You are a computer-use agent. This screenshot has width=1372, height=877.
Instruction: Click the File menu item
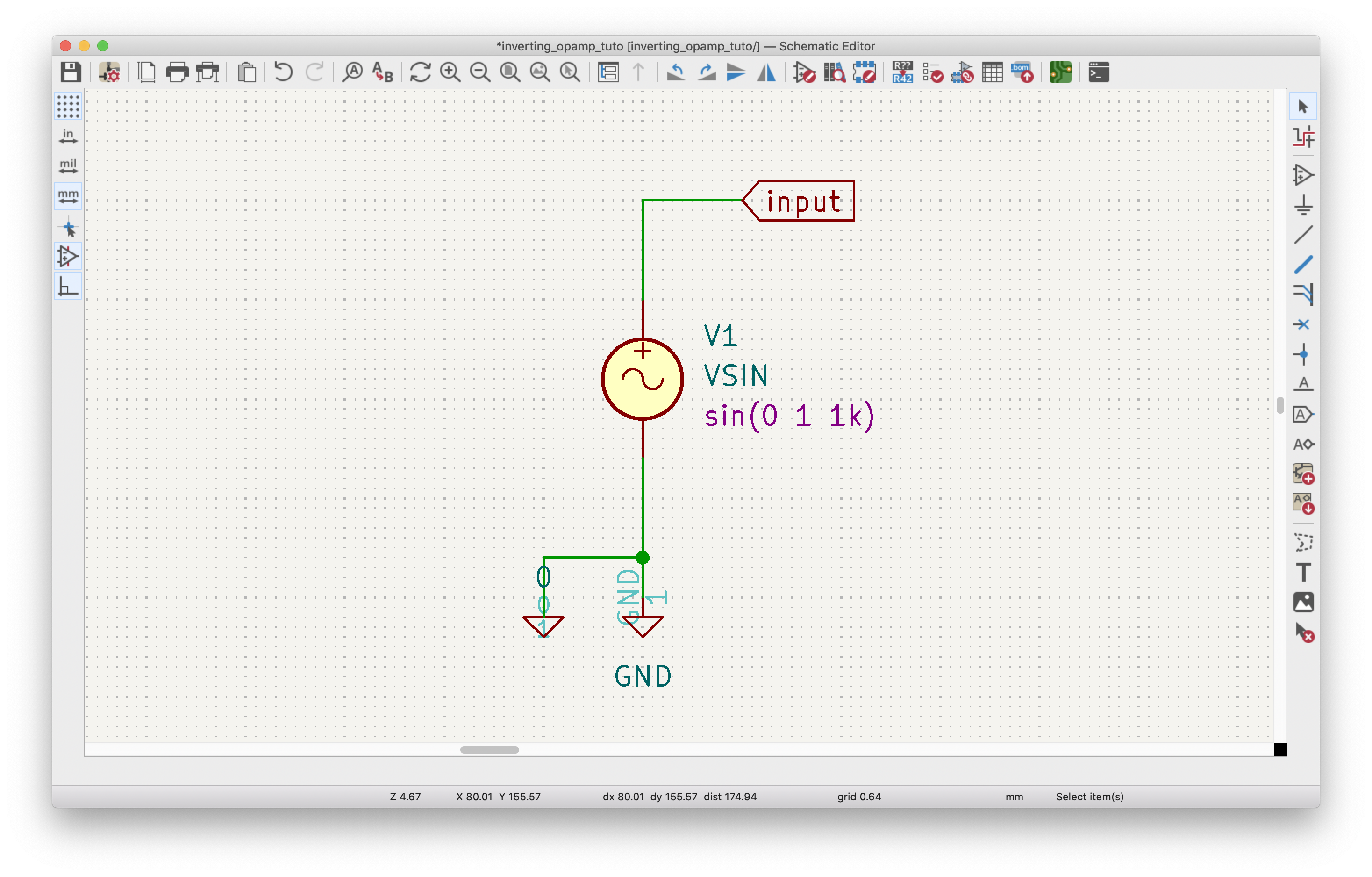(x=71, y=71)
